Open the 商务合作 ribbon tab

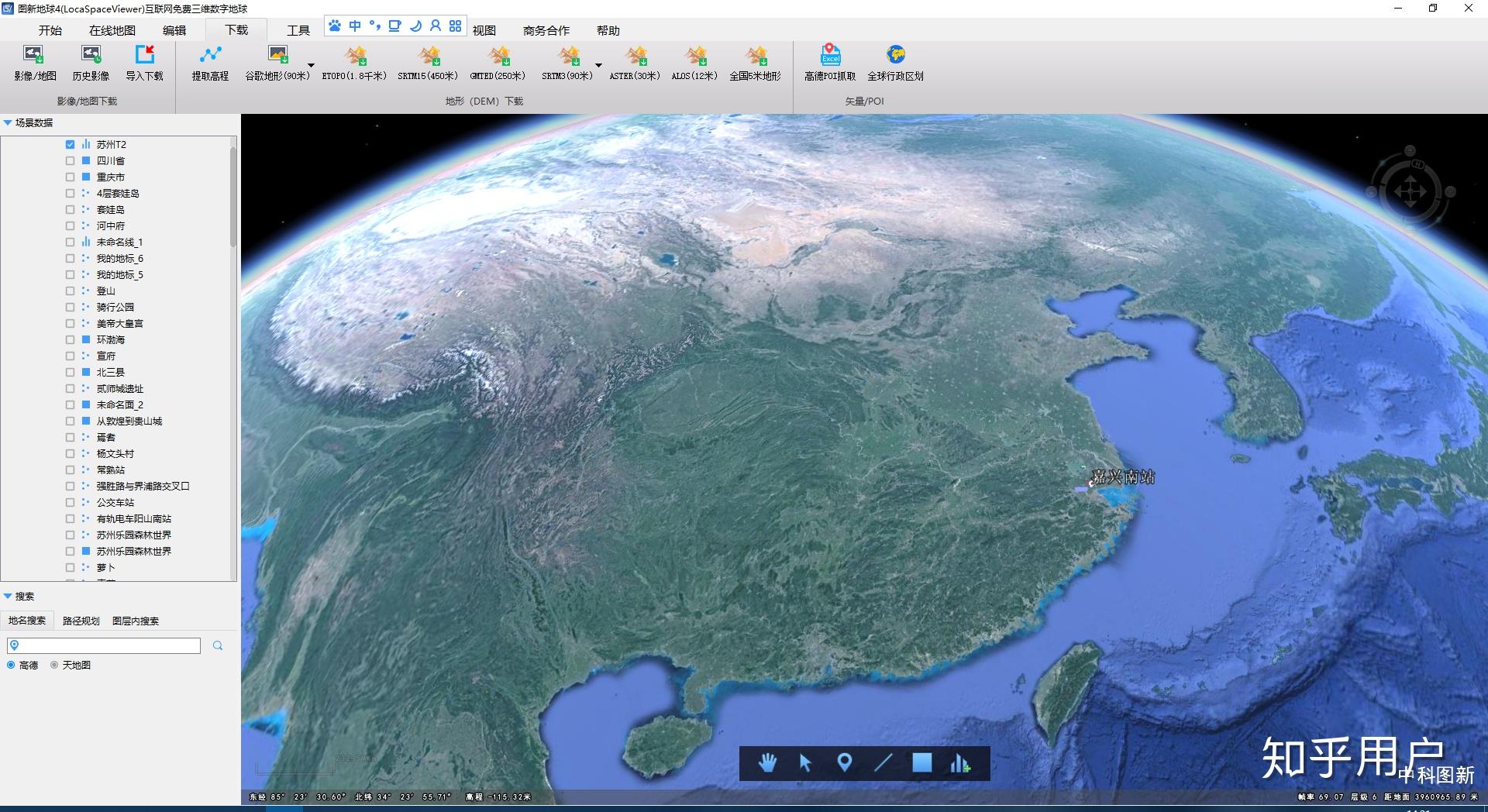click(546, 30)
